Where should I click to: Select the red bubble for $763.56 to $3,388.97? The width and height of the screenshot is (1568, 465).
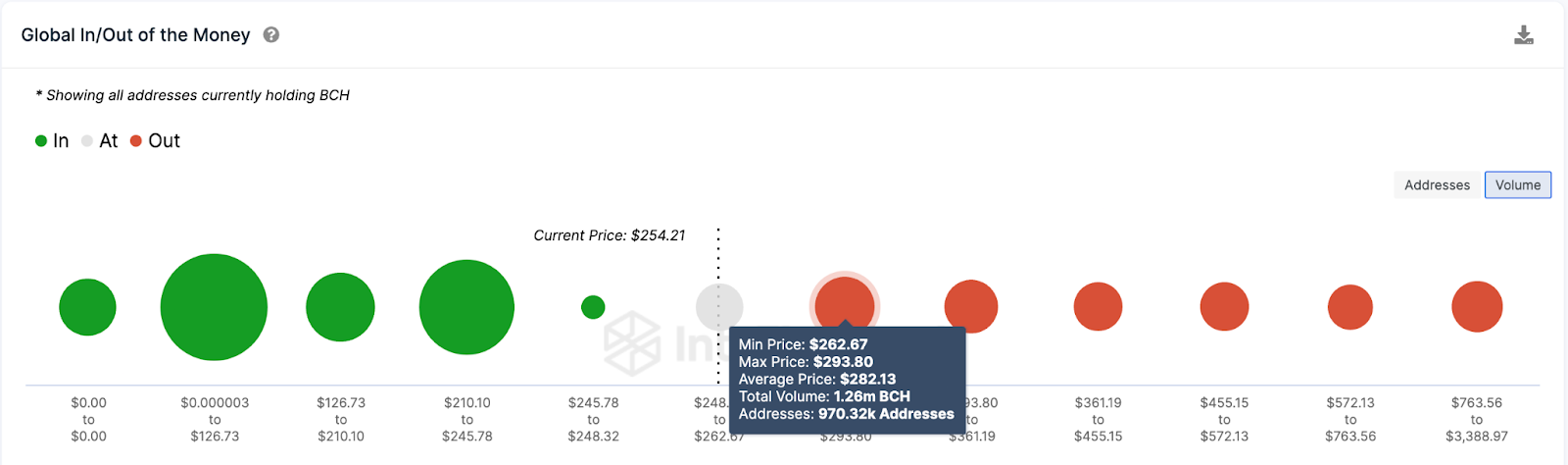1477,307
